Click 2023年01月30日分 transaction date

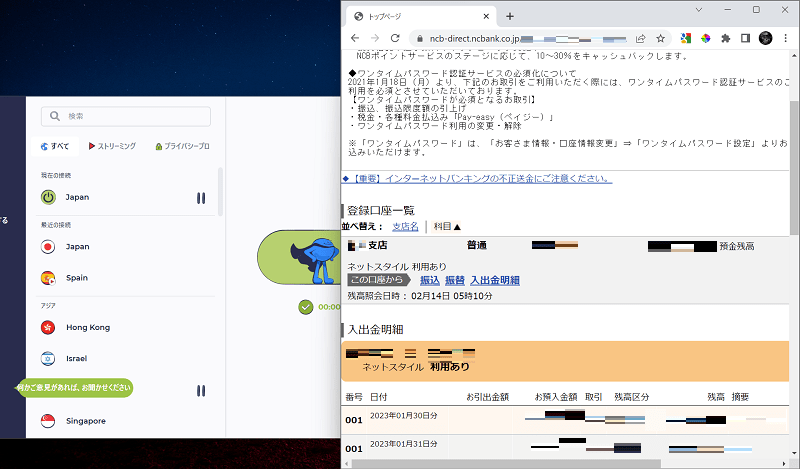404,415
